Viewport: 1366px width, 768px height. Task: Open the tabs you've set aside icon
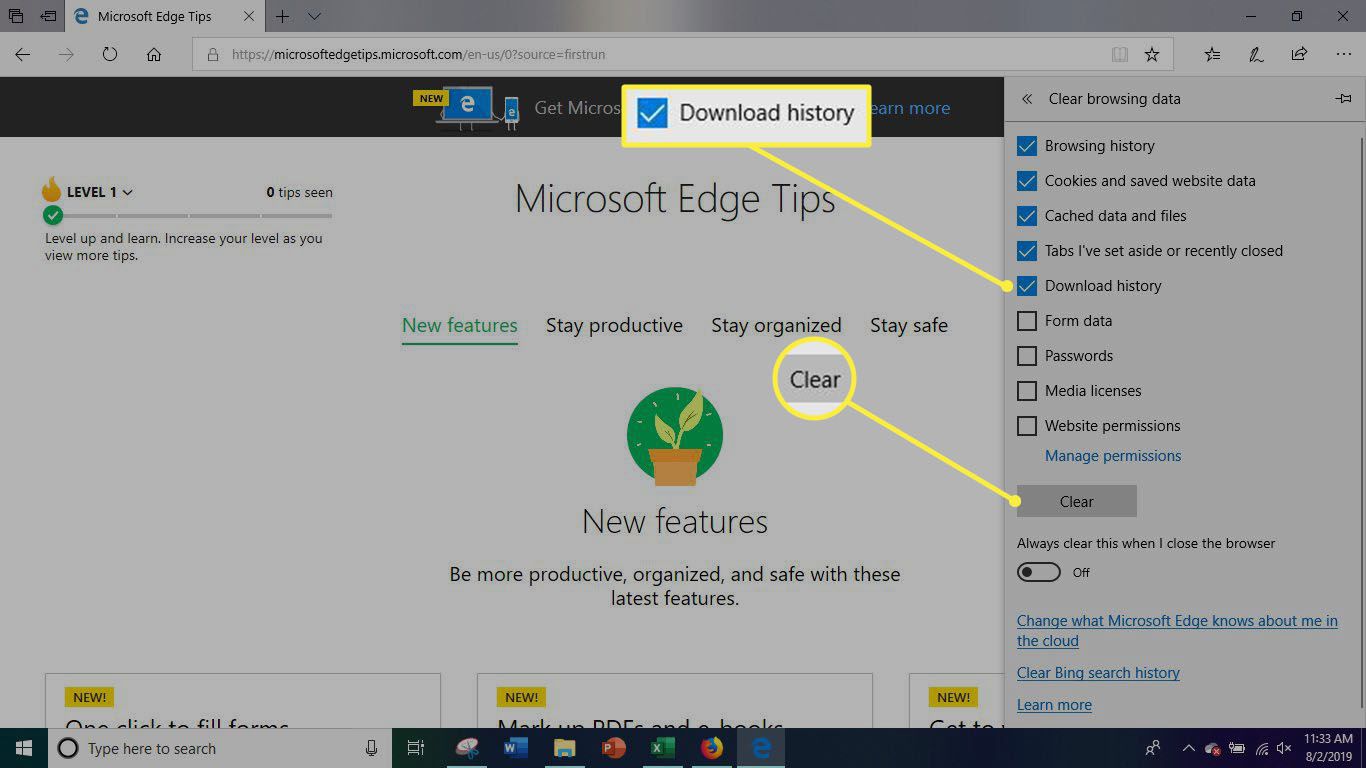[17, 17]
